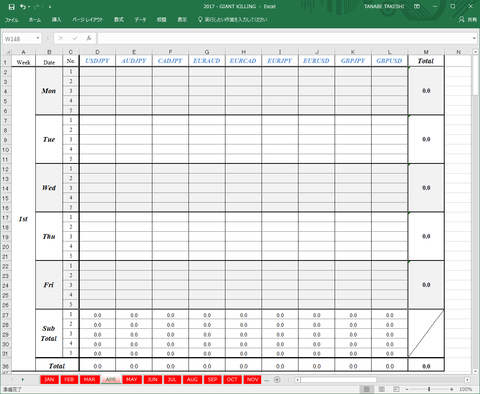
Task: Click the EURAUD header cell
Action: (207, 61)
